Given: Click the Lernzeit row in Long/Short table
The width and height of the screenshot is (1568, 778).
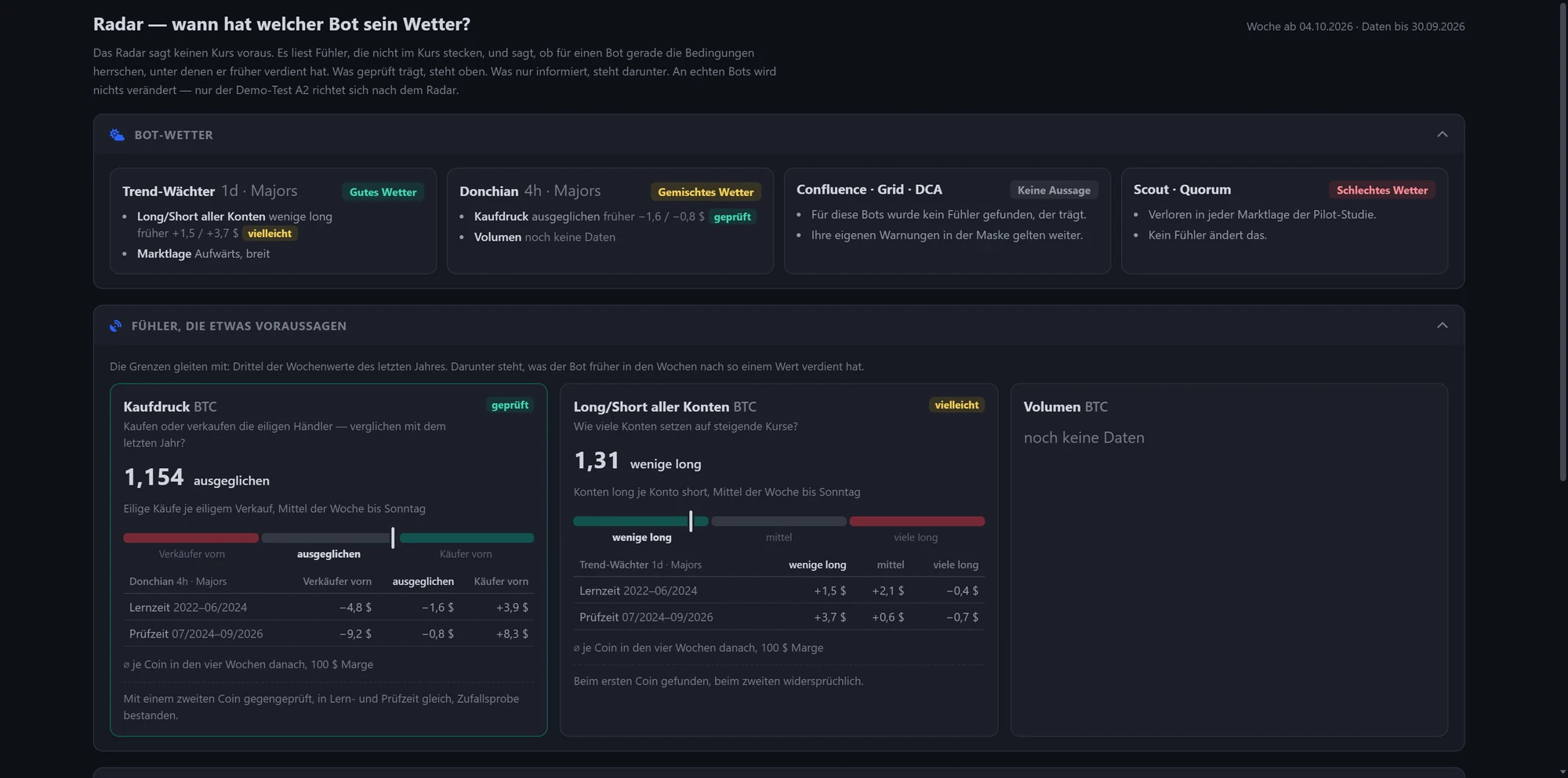Looking at the screenshot, I should [779, 591].
